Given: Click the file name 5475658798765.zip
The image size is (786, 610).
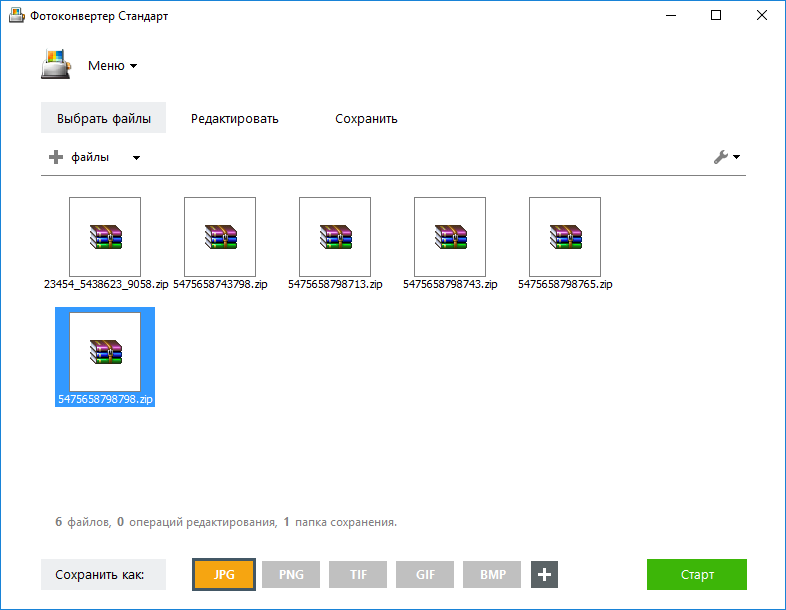Looking at the screenshot, I should tap(565, 284).
